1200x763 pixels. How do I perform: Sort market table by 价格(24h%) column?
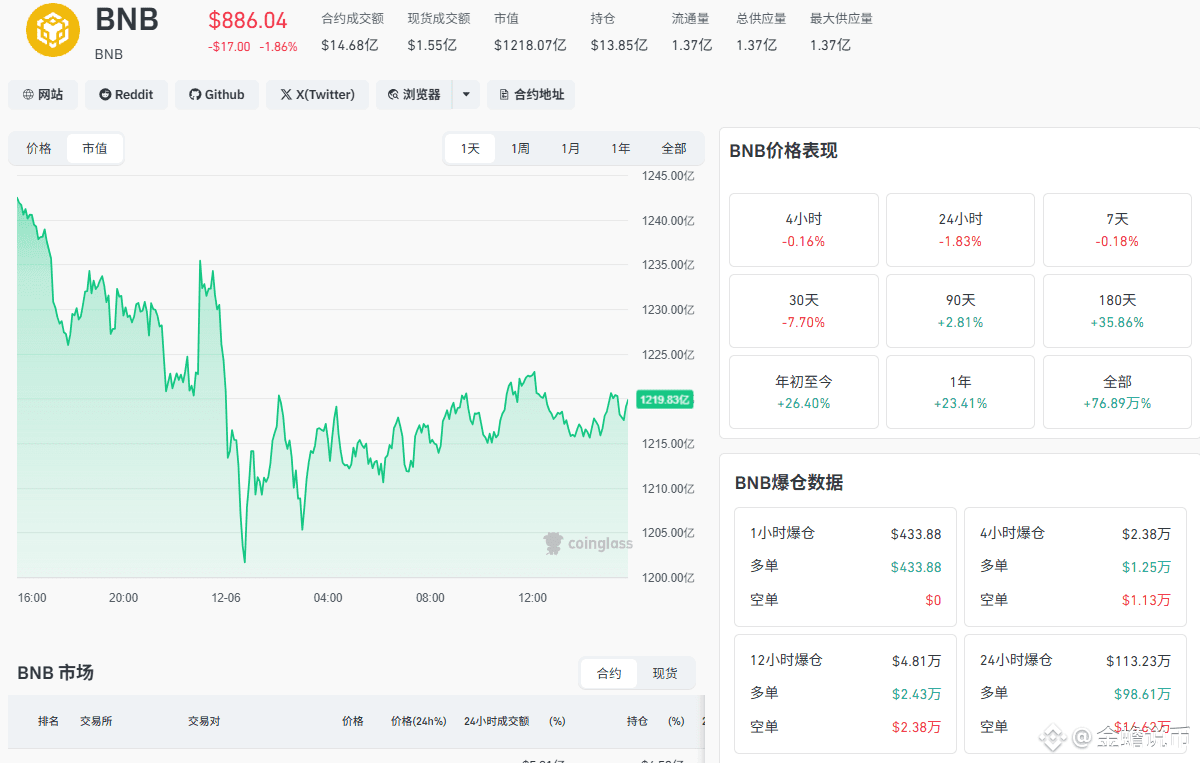point(418,721)
